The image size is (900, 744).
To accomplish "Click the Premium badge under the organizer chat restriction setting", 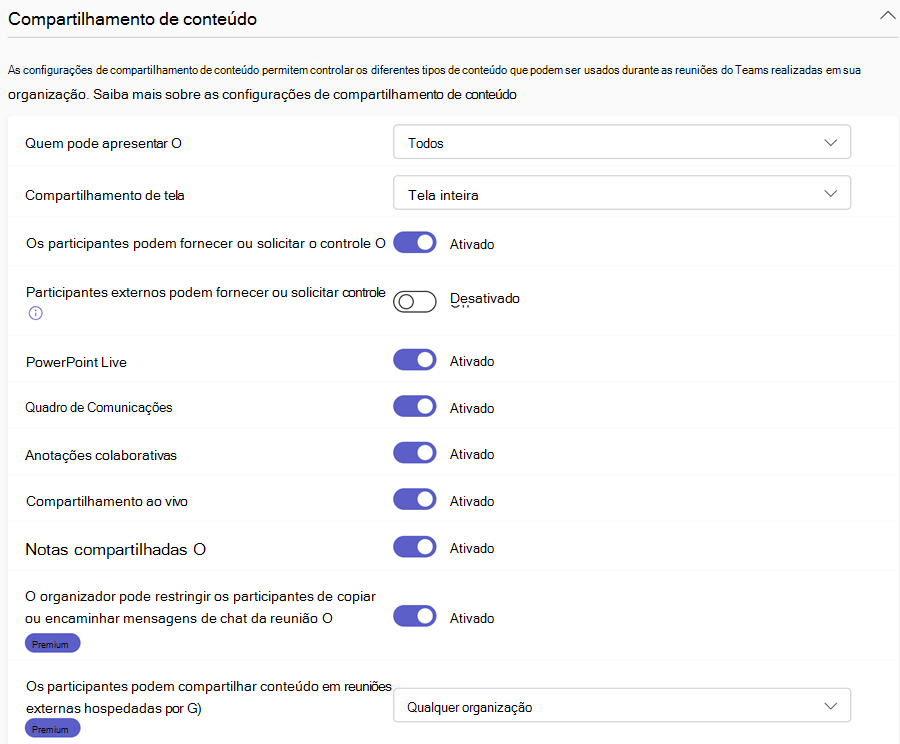I will click(x=52, y=643).
